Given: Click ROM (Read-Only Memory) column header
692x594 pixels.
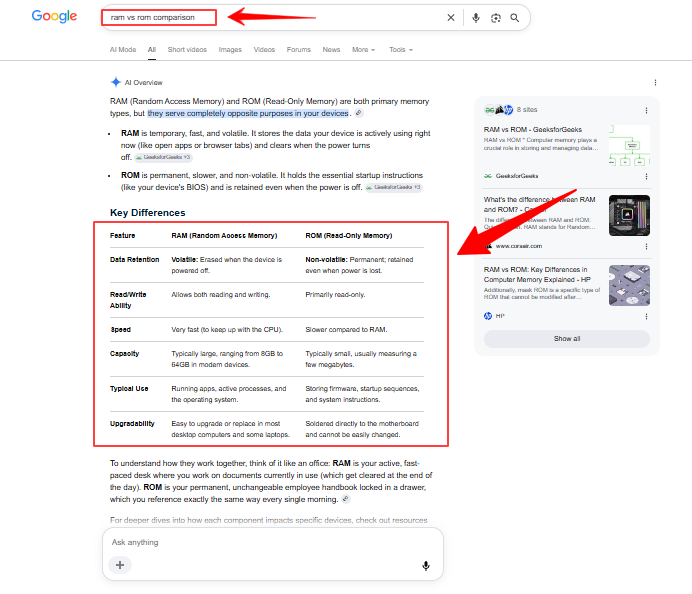Looking at the screenshot, I should (x=349, y=236).
